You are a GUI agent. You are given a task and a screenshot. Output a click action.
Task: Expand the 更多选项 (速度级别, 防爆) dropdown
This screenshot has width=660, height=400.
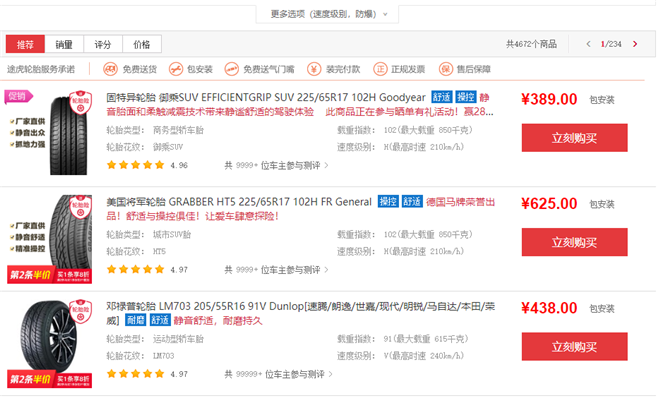(x=327, y=14)
